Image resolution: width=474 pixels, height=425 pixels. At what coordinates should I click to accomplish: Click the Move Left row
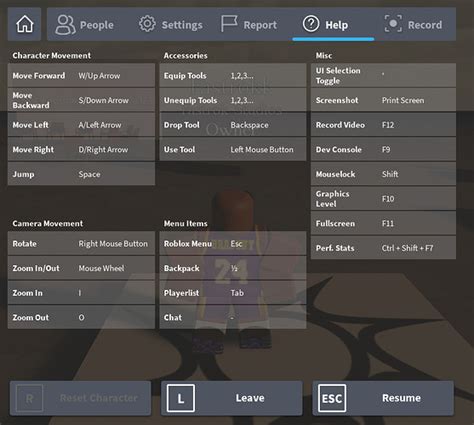pyautogui.click(x=81, y=125)
